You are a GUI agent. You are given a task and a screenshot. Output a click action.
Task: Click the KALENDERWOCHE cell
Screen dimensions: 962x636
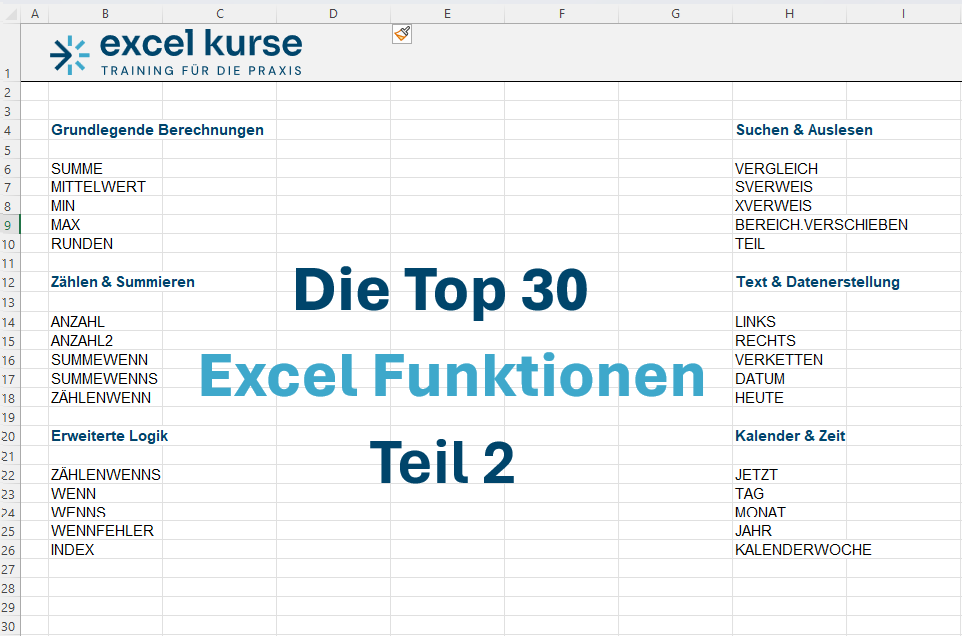(x=803, y=550)
